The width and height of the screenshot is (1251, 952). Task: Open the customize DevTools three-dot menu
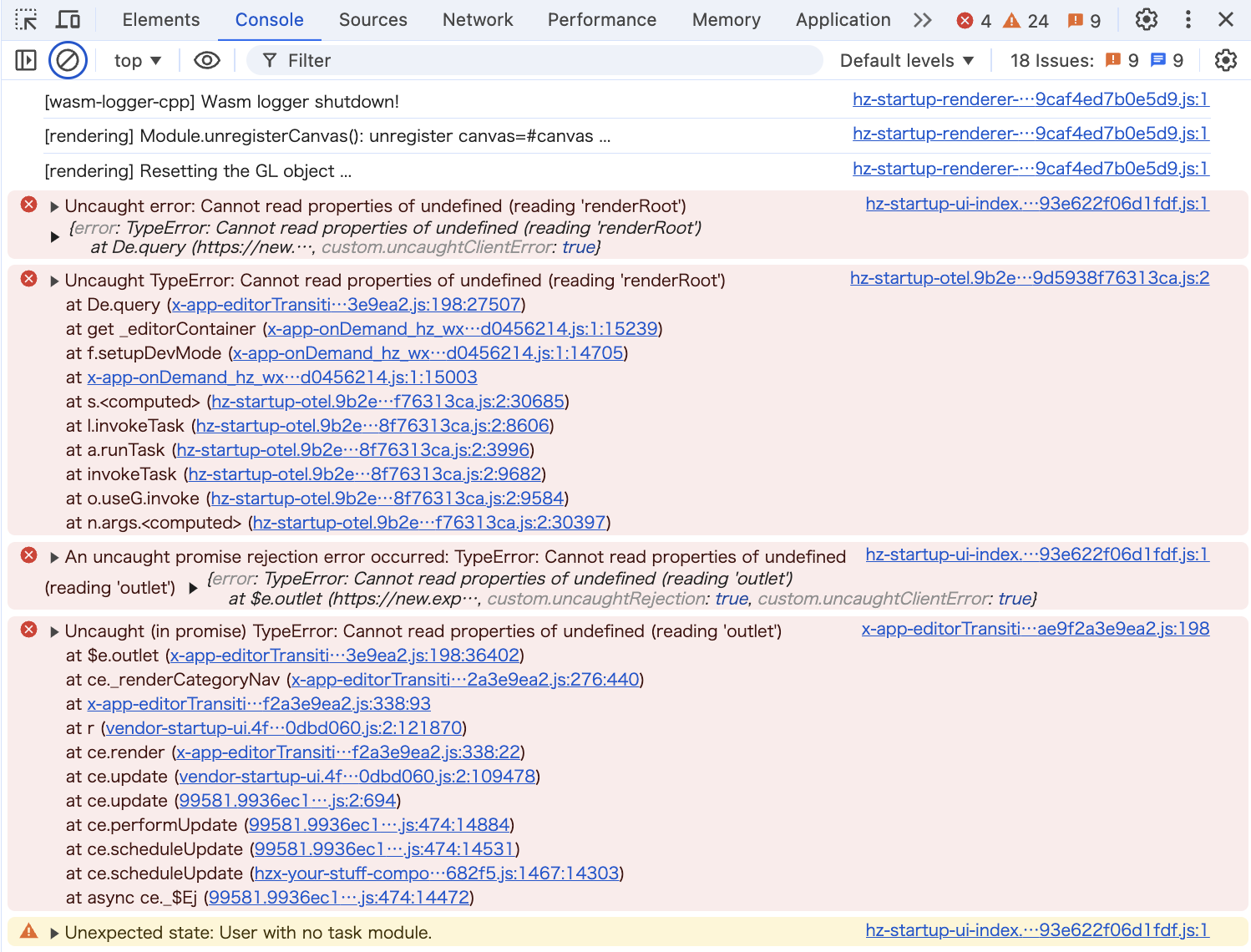[x=1188, y=19]
